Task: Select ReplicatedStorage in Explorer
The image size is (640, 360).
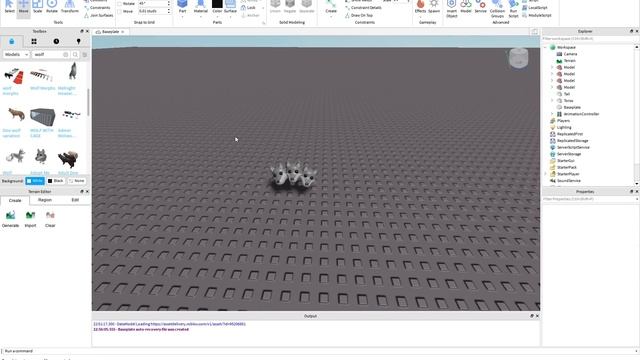Action: pos(573,141)
